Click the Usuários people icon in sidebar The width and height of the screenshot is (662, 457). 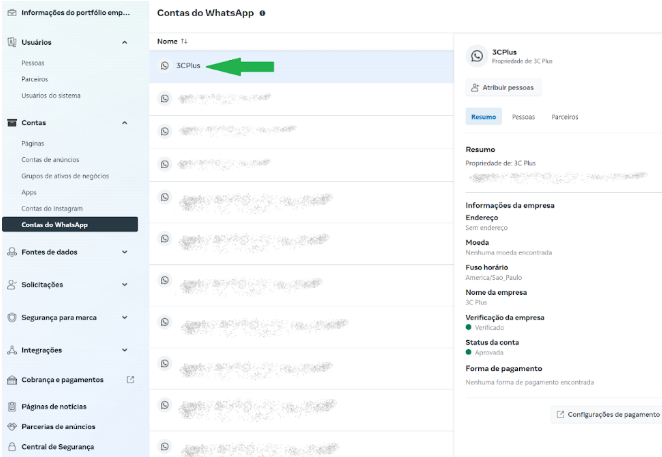(11, 42)
